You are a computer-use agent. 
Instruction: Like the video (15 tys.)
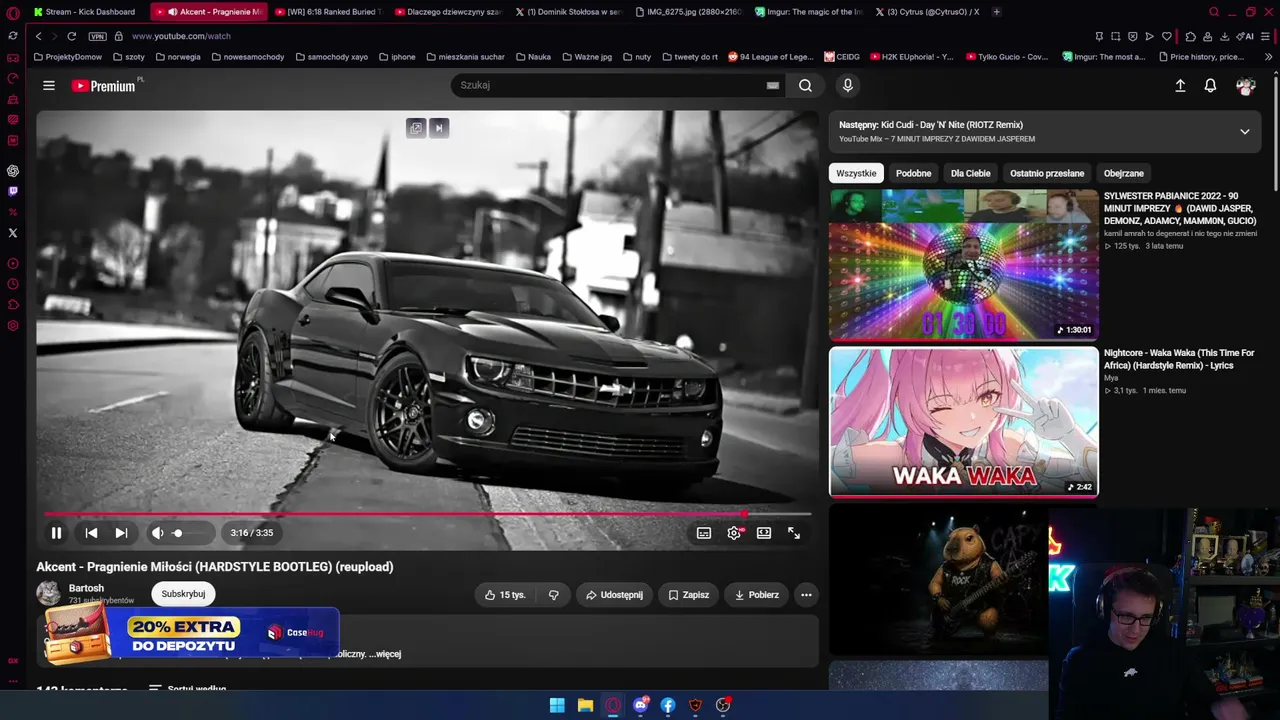click(x=505, y=595)
